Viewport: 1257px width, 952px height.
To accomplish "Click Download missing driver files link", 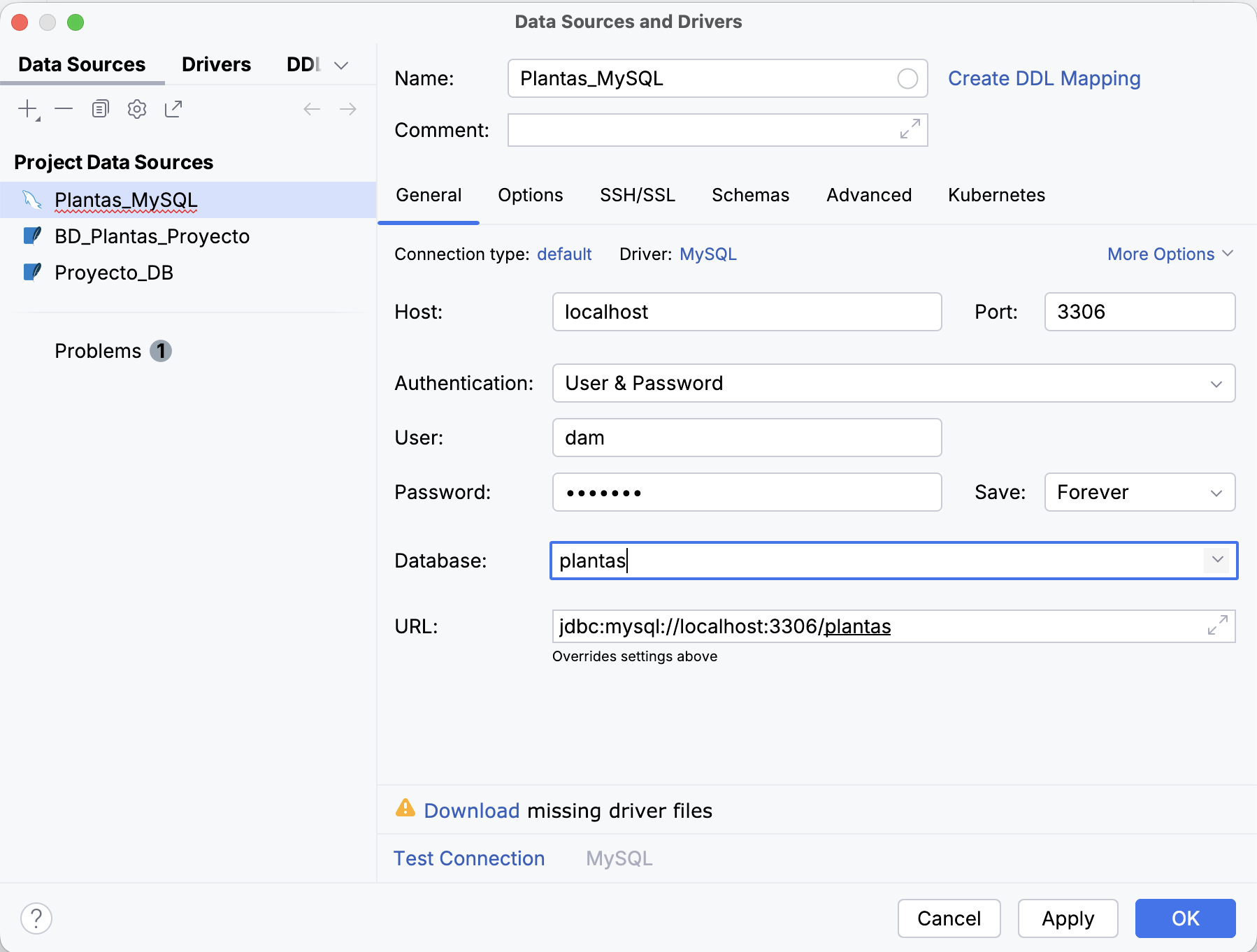I will tap(472, 810).
